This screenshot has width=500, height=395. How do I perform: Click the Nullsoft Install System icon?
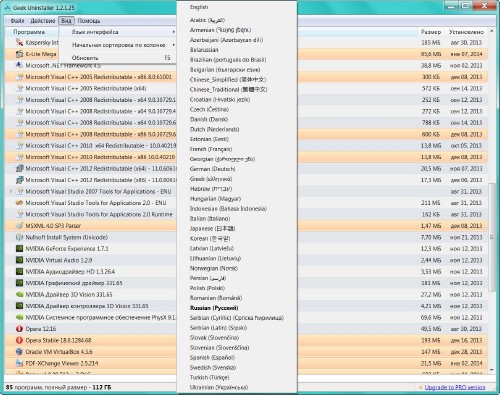(x=20, y=237)
